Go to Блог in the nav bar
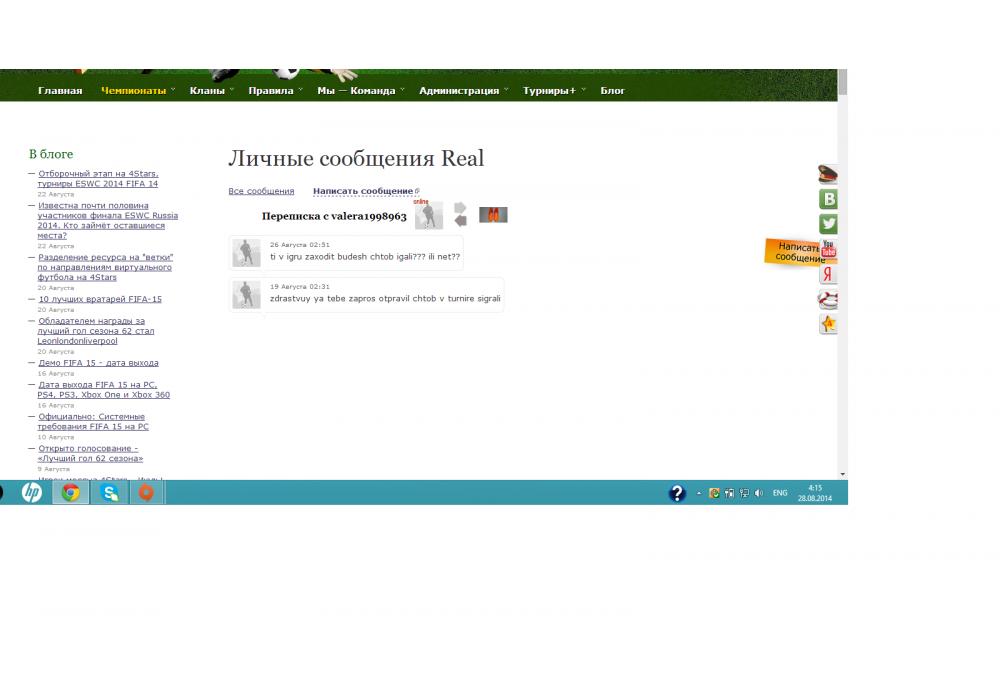The image size is (1000, 700). click(612, 91)
